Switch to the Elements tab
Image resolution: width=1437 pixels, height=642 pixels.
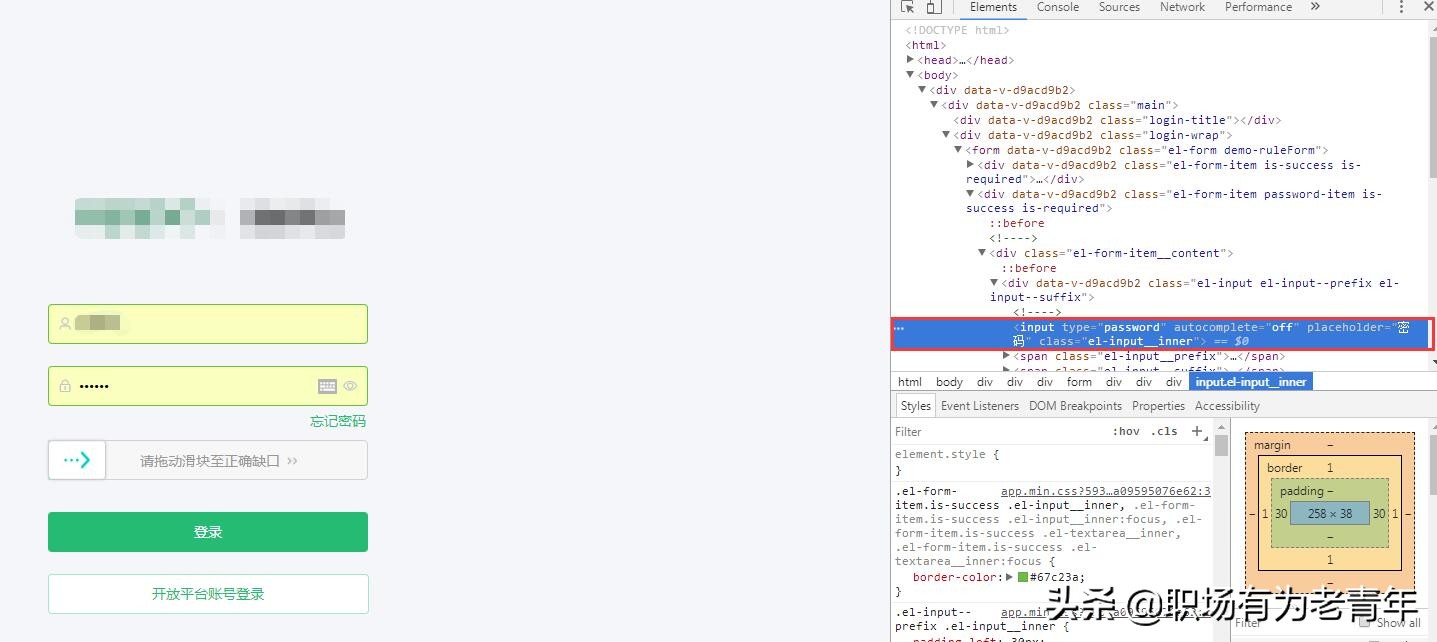point(993,7)
